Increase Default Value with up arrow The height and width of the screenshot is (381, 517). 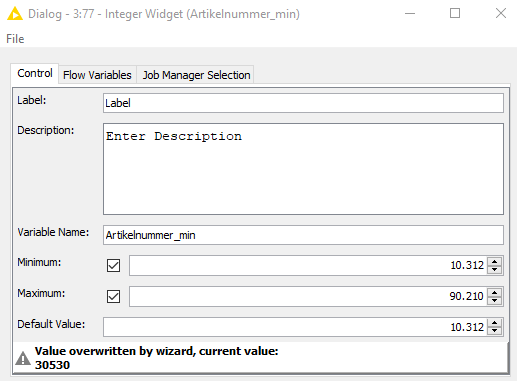tap(495, 323)
